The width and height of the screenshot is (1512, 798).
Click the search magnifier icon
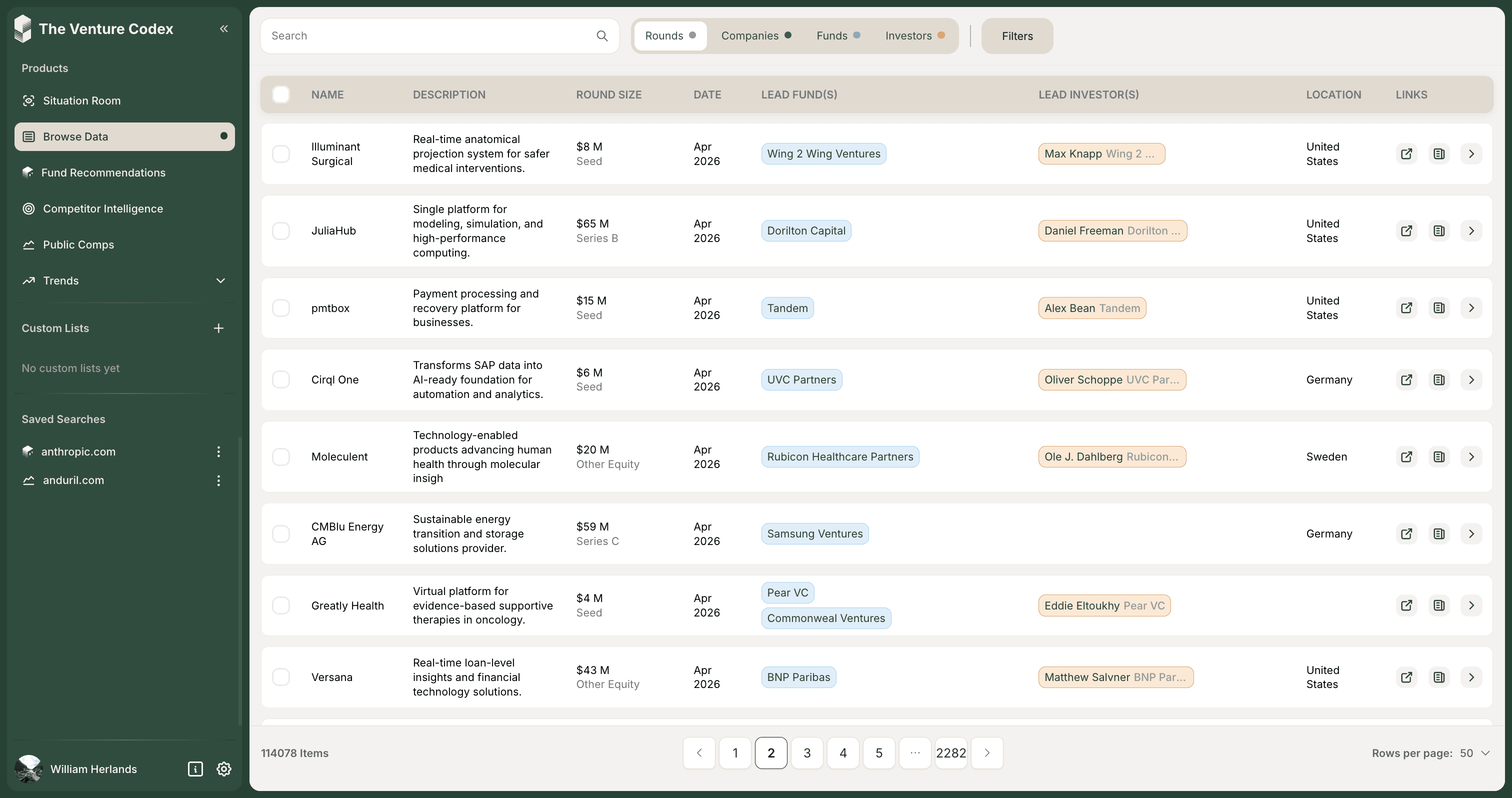tap(601, 36)
